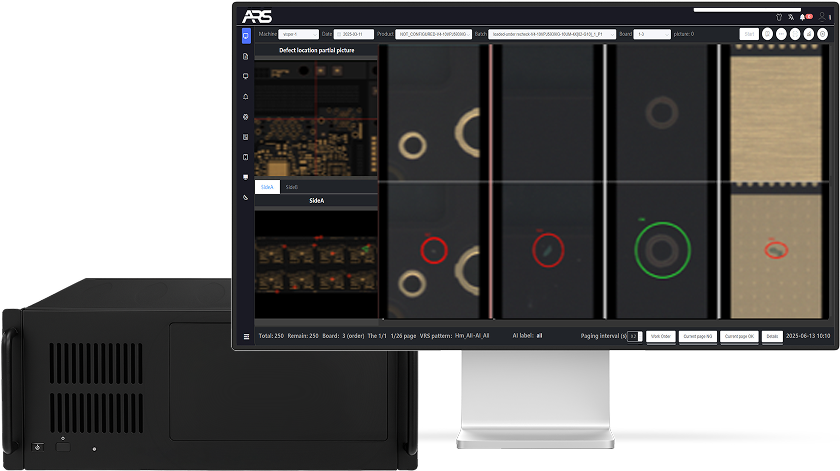The height and width of the screenshot is (471, 840).
Task: Open the Machine dropdown
Action: point(298,34)
